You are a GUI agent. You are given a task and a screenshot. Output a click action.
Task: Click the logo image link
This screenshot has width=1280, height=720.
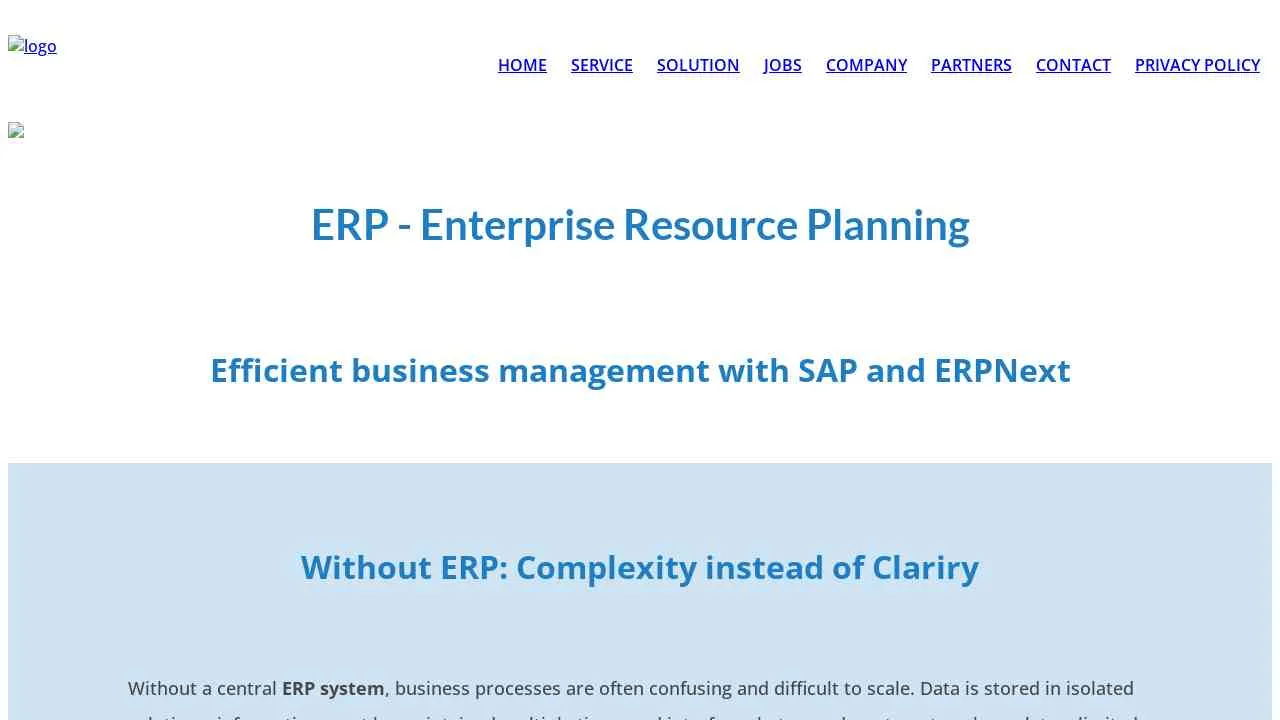[x=33, y=46]
